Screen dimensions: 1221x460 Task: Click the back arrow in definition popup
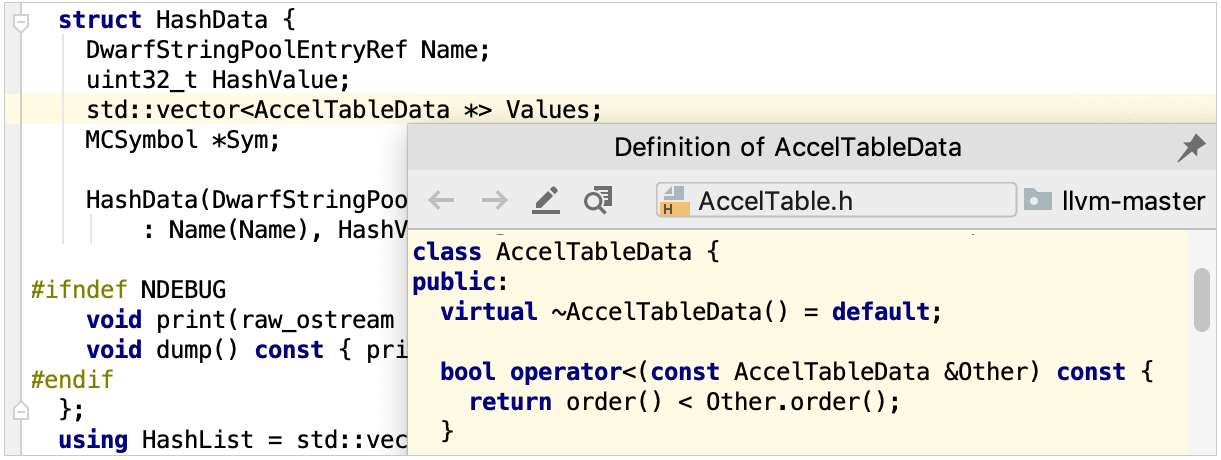441,201
